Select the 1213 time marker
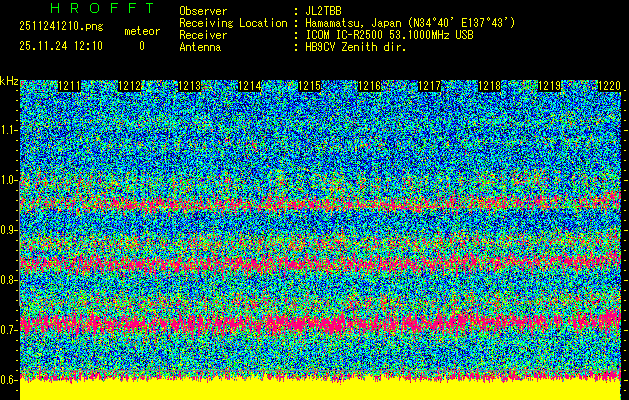 coord(191,87)
